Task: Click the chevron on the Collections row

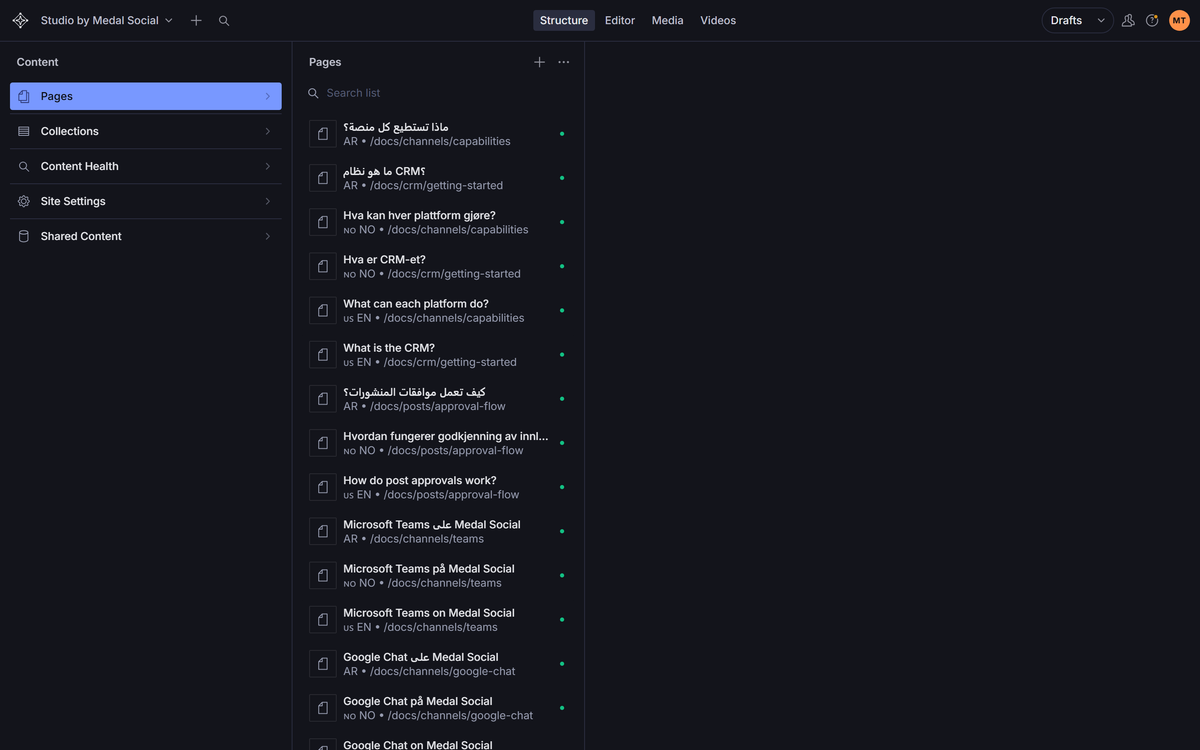Action: pyautogui.click(x=267, y=131)
